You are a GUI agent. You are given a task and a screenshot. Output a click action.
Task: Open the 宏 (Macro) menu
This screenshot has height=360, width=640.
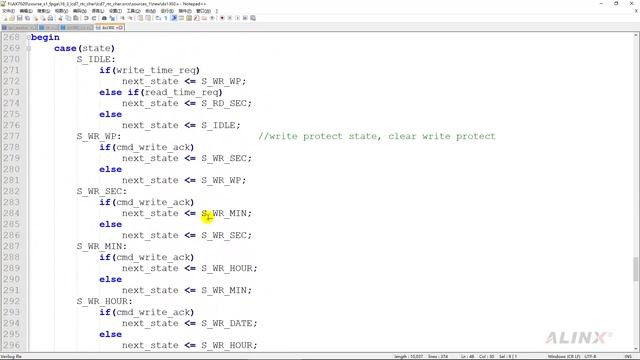pos(150,11)
